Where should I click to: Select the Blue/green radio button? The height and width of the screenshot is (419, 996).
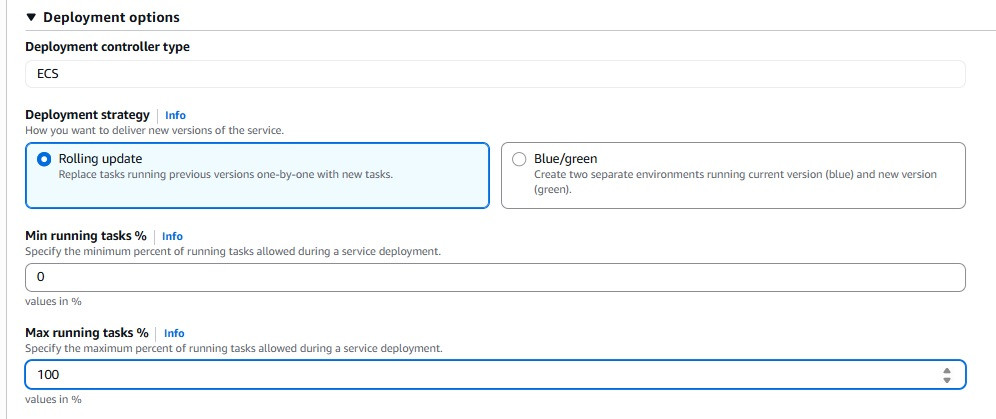[x=518, y=159]
